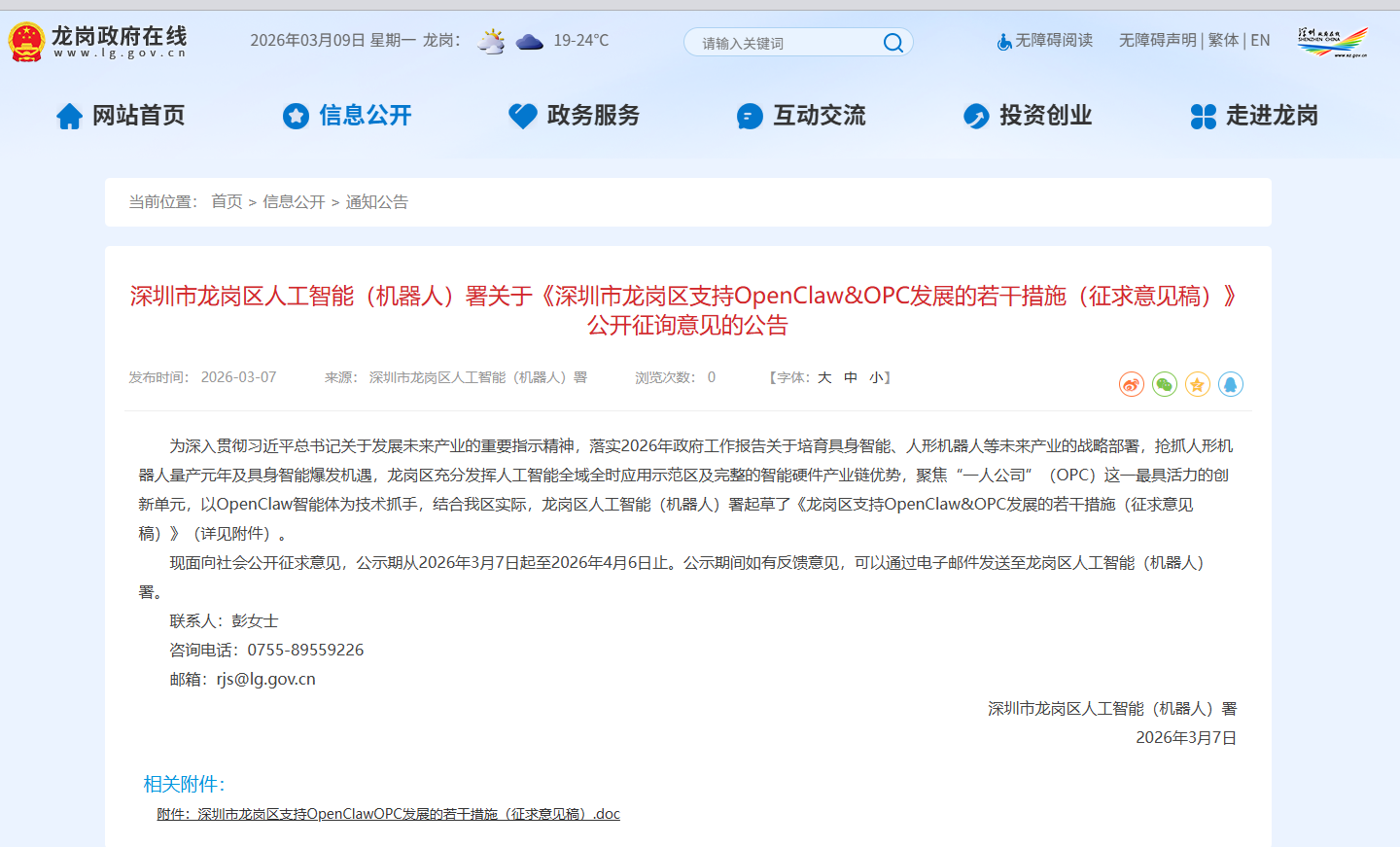Open the 网站首页 home menu

click(x=121, y=116)
